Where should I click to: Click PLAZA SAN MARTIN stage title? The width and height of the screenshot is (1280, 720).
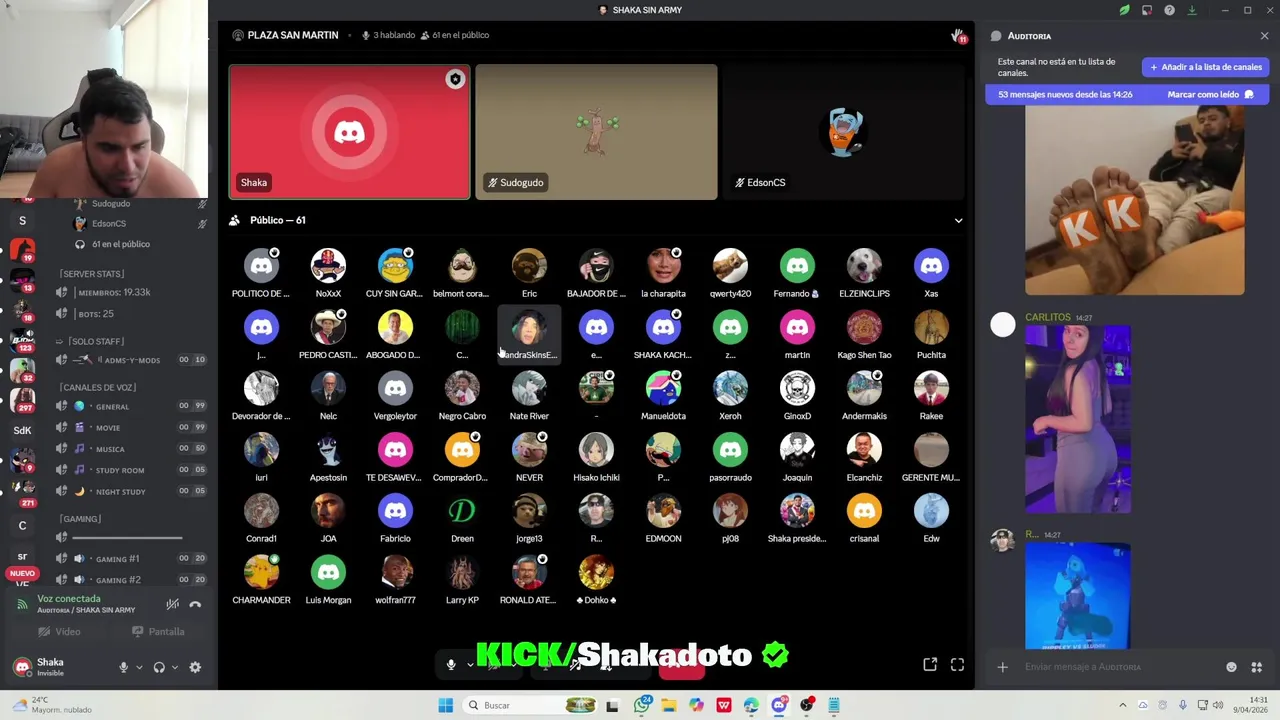293,35
